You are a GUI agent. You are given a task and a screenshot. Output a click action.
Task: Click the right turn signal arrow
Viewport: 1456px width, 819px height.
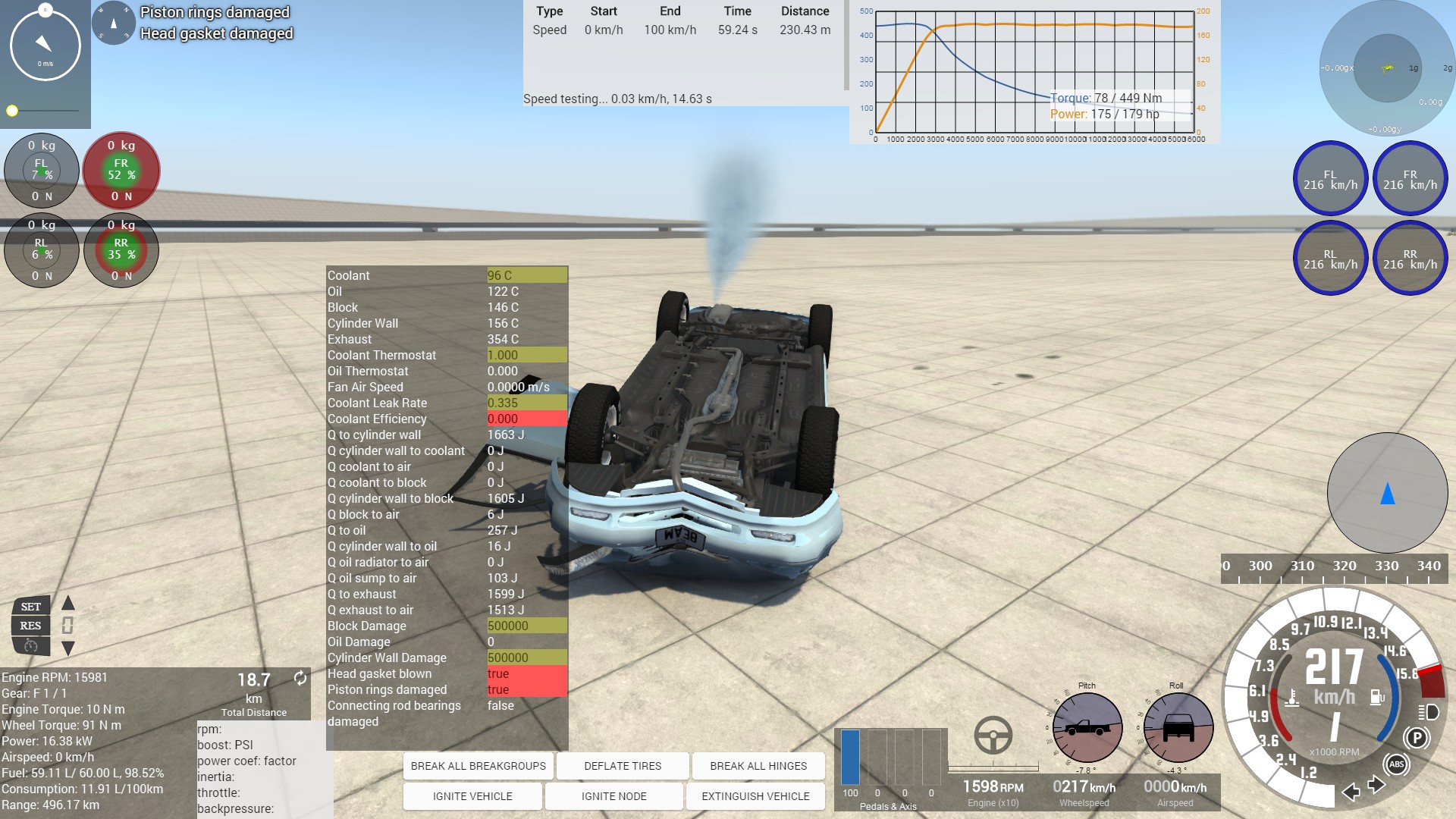[x=1376, y=785]
